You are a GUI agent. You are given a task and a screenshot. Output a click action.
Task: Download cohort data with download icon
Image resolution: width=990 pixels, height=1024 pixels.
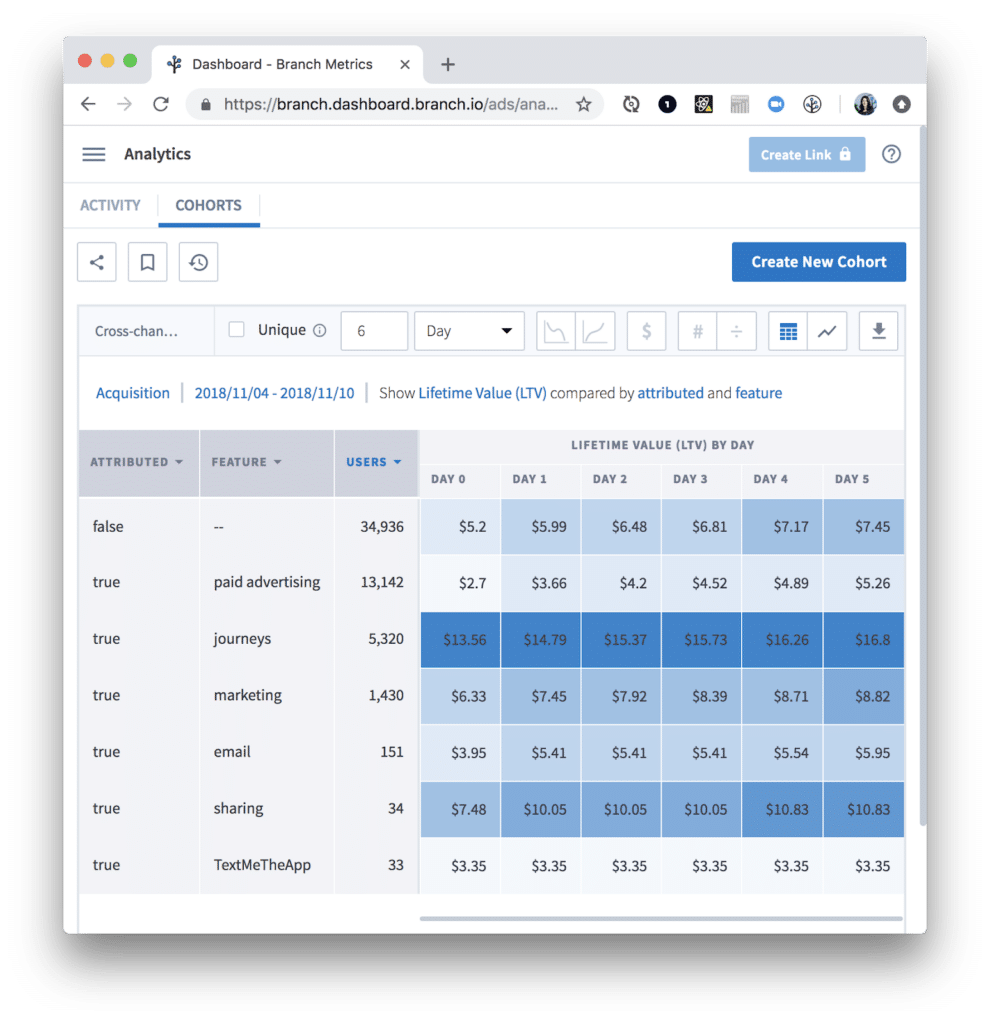pyautogui.click(x=879, y=331)
